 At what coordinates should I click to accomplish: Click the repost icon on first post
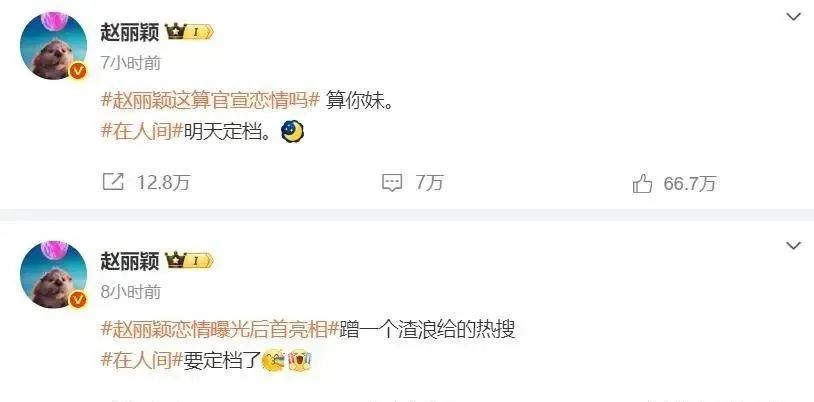(113, 182)
